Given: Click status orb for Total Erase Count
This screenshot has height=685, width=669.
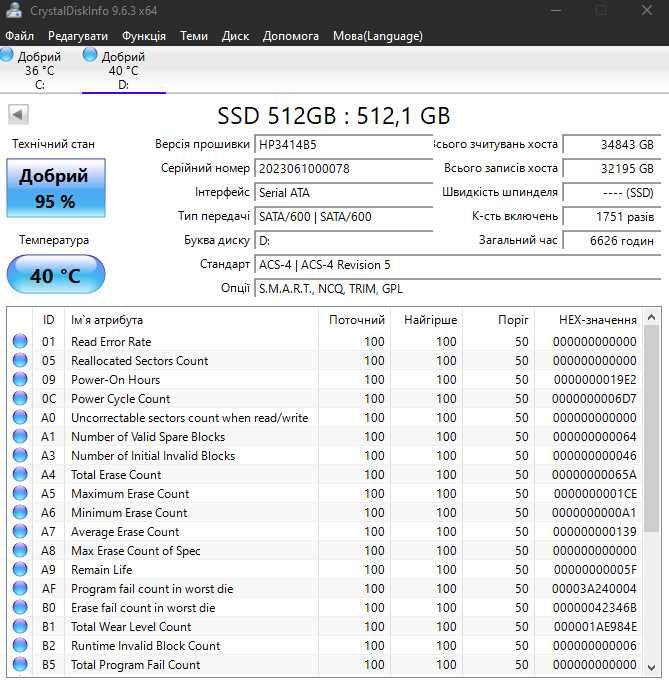Looking at the screenshot, I should [20, 474].
